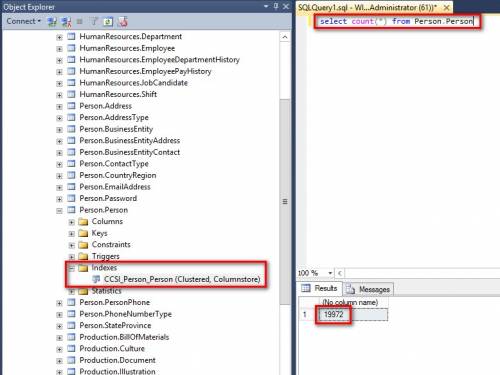Click Object Explorer scrollbar up arrow
The width and height of the screenshot is (500, 375).
tap(285, 37)
